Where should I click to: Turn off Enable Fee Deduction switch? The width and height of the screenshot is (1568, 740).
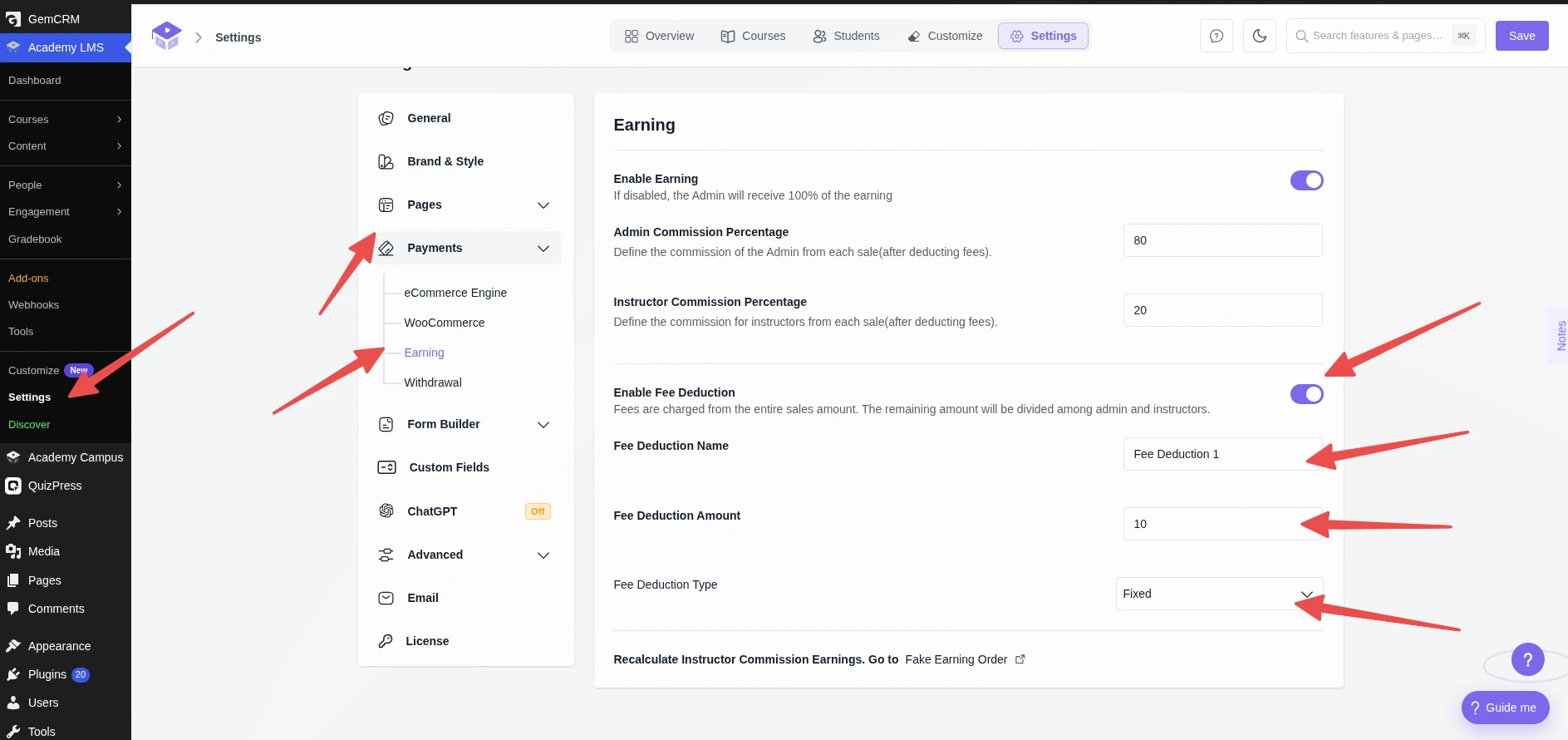tap(1306, 394)
